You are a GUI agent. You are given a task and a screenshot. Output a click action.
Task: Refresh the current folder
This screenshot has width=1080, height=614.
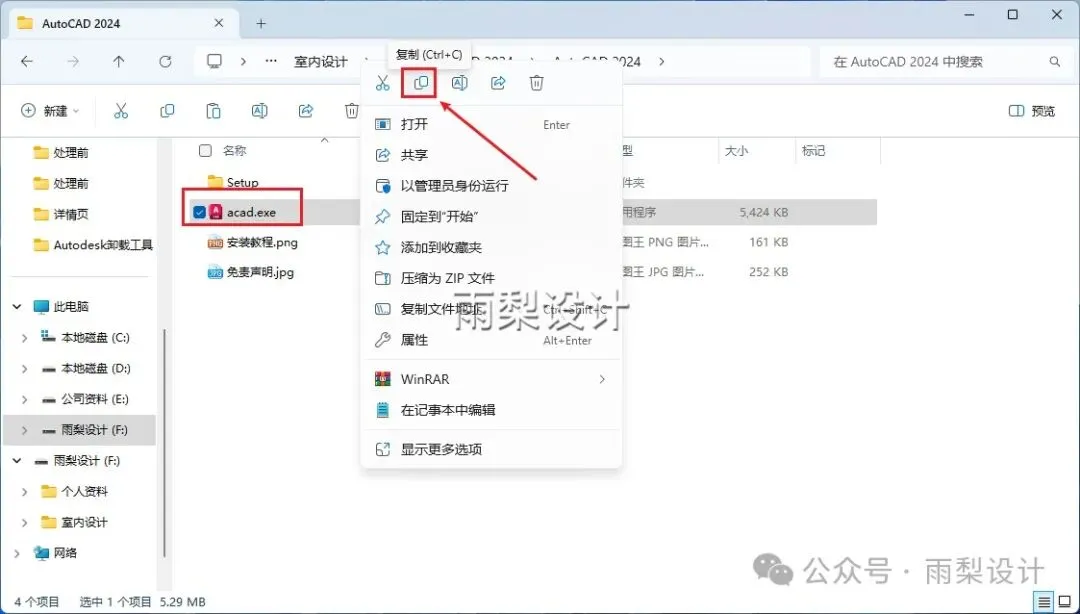click(x=165, y=61)
